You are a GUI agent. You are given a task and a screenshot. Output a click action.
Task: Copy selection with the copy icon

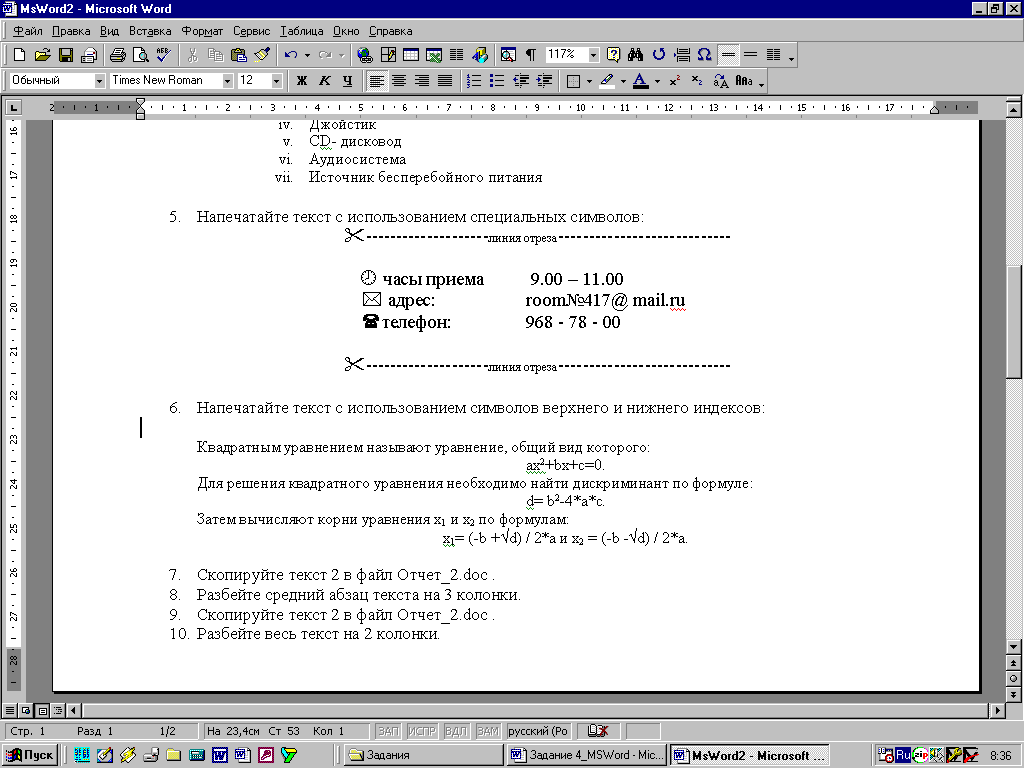(215, 56)
